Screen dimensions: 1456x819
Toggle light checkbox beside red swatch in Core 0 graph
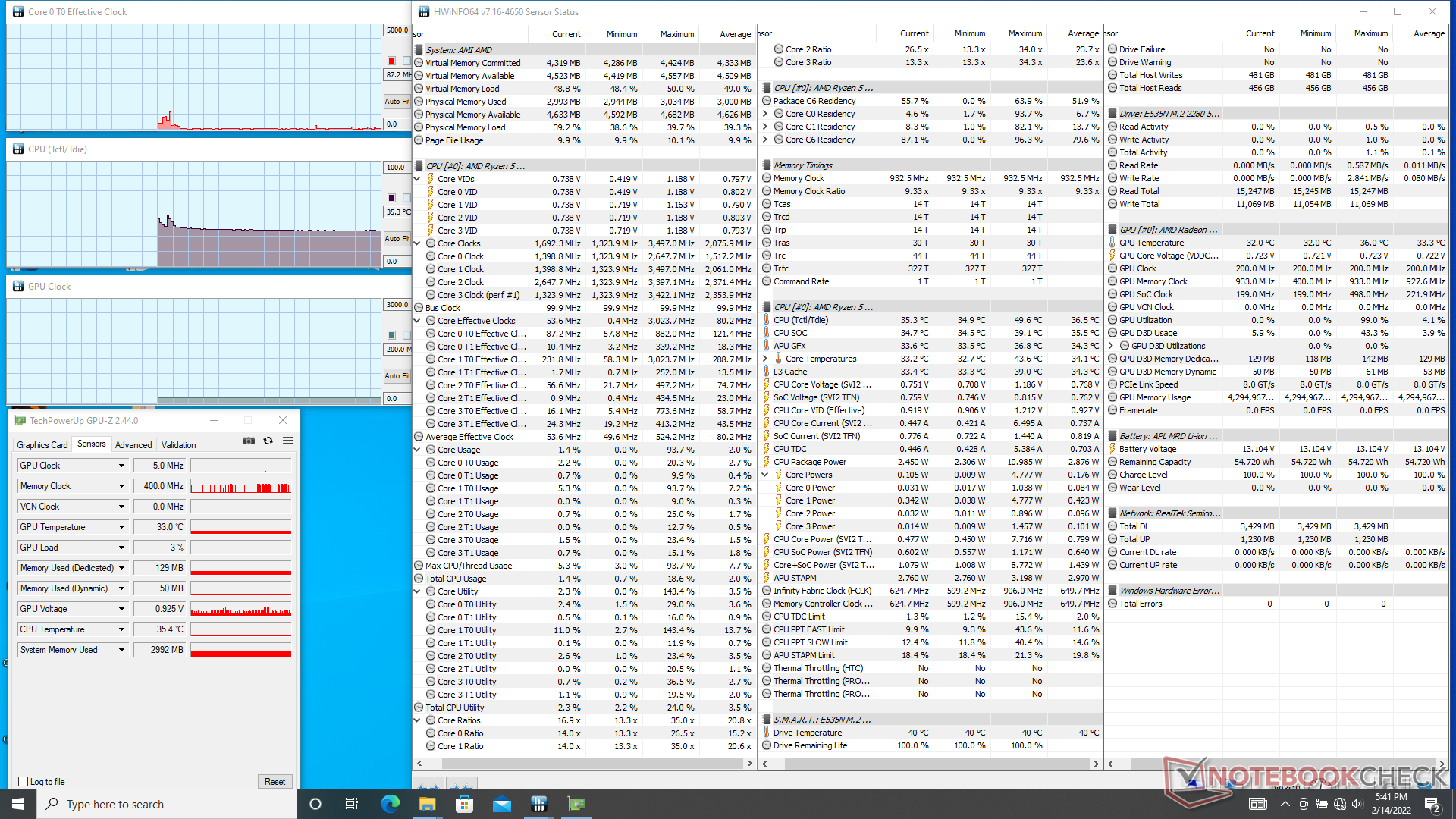tap(406, 61)
